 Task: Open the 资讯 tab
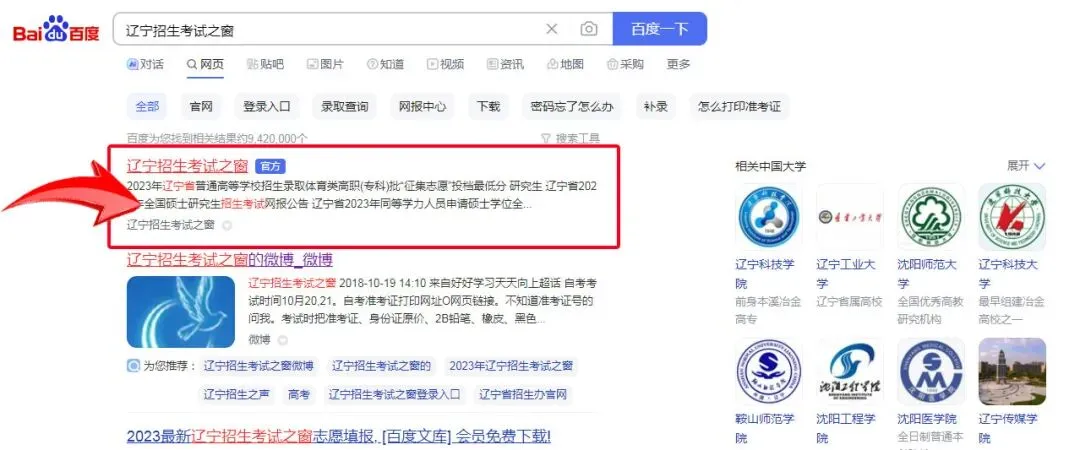(x=506, y=64)
